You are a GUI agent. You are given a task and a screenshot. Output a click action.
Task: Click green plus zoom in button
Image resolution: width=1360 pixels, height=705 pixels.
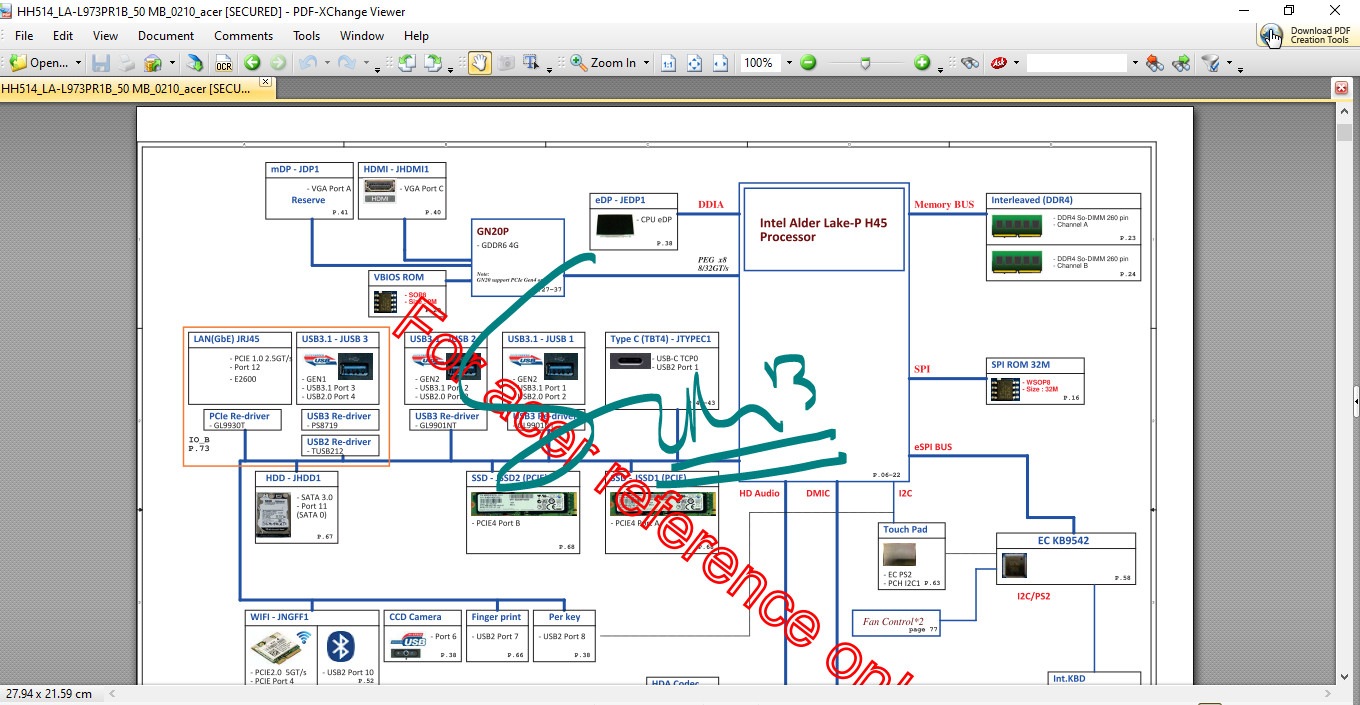922,63
